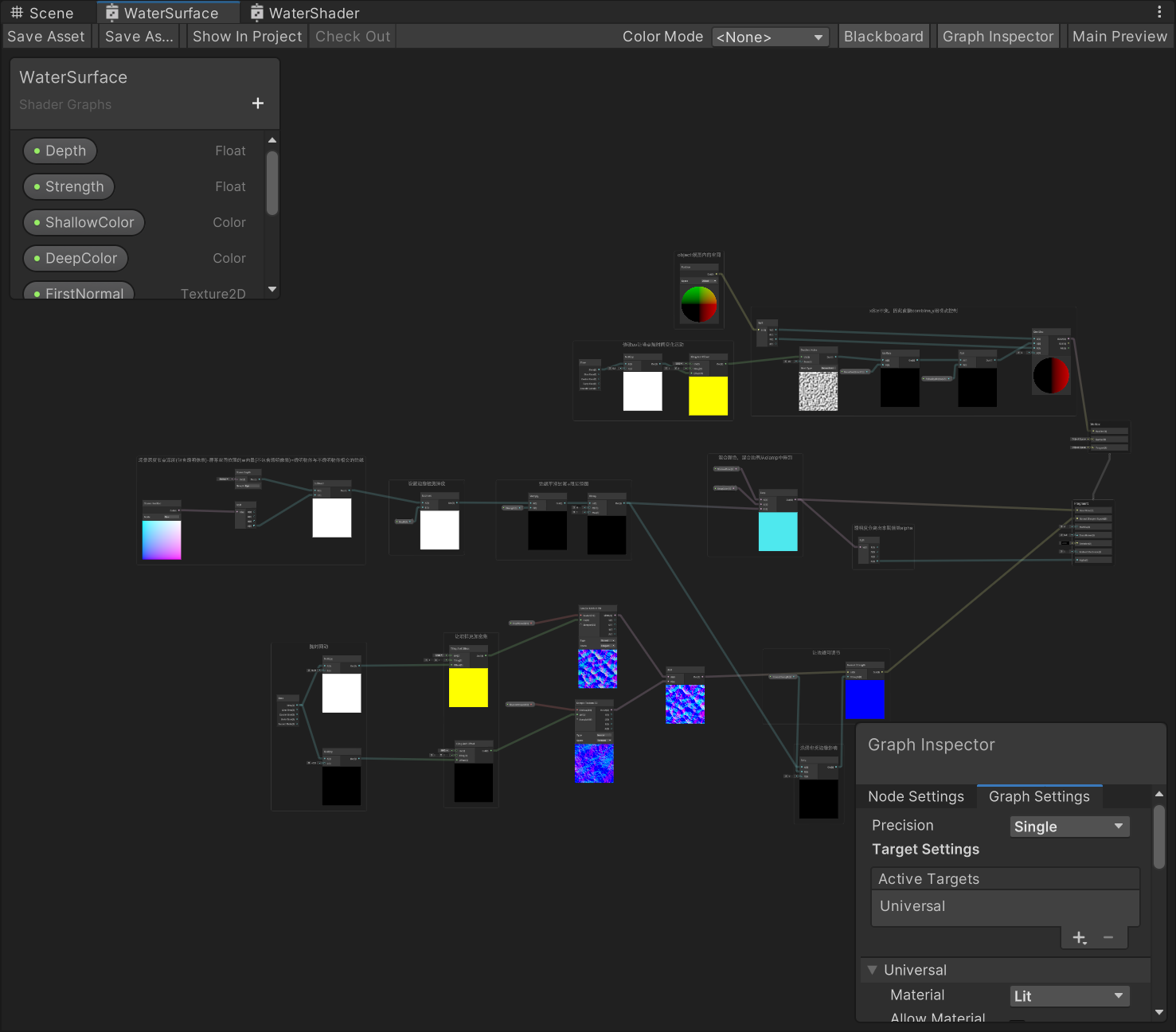Open the Color Mode dropdown
The image size is (1176, 1032).
click(x=770, y=37)
